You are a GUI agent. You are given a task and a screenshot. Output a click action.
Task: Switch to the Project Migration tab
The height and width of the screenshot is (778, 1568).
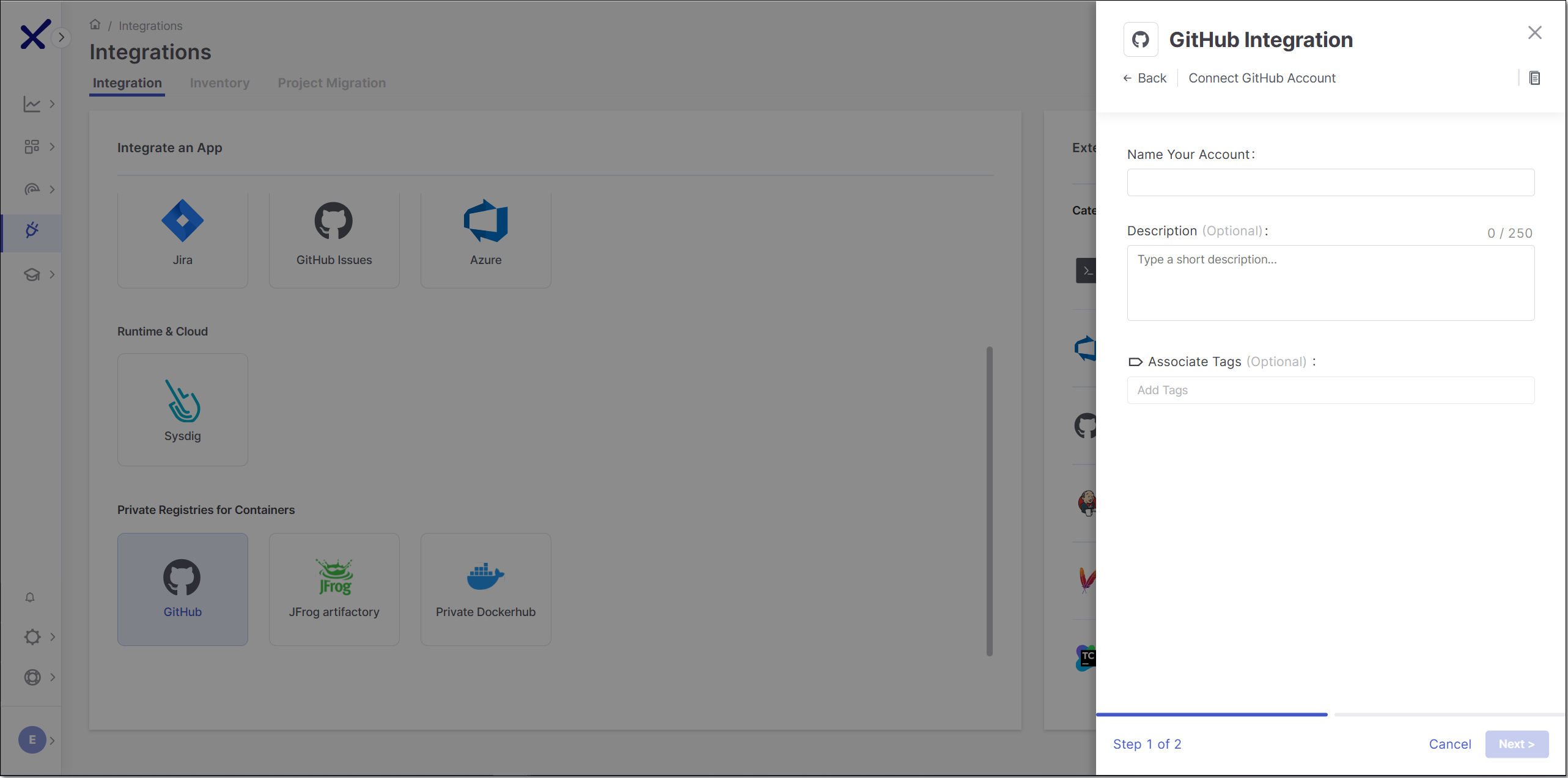(x=331, y=83)
